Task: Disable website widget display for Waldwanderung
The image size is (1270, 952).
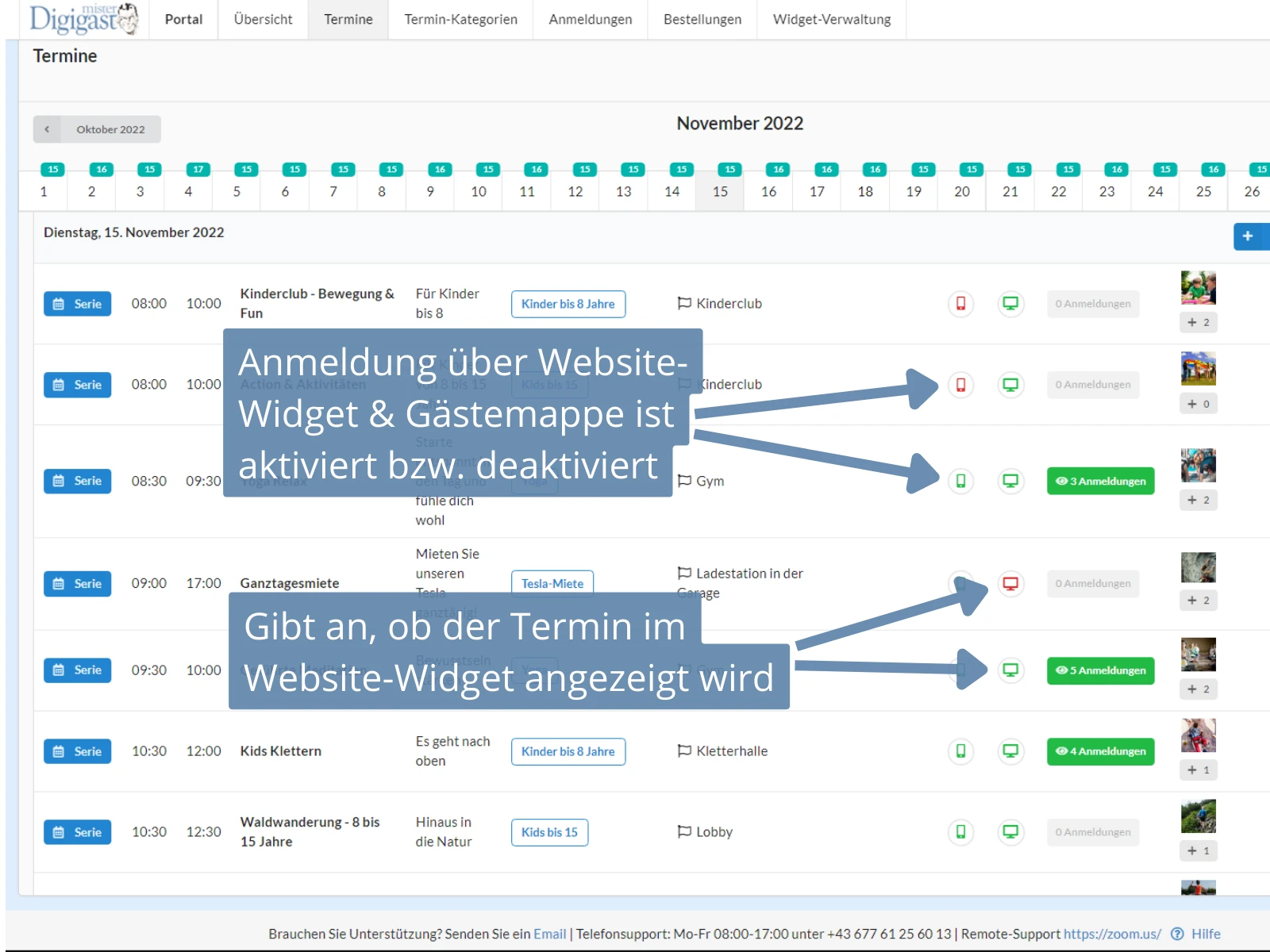Action: 1010,832
